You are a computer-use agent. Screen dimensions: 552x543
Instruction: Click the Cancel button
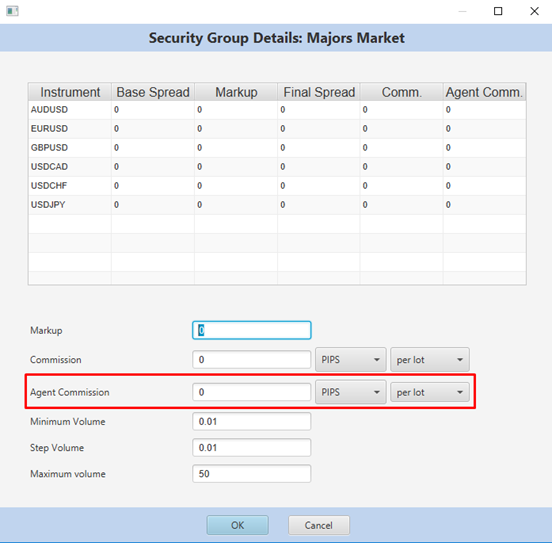click(319, 525)
